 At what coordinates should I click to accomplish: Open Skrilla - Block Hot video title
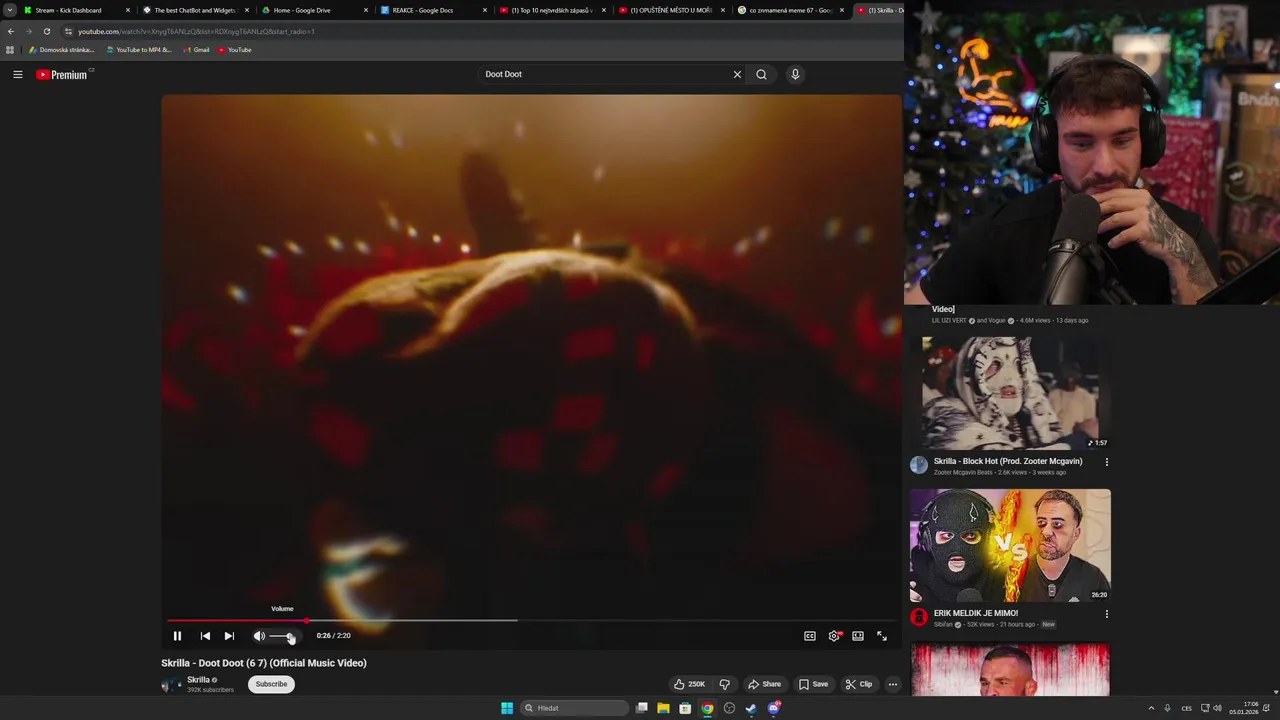pyautogui.click(x=1008, y=462)
